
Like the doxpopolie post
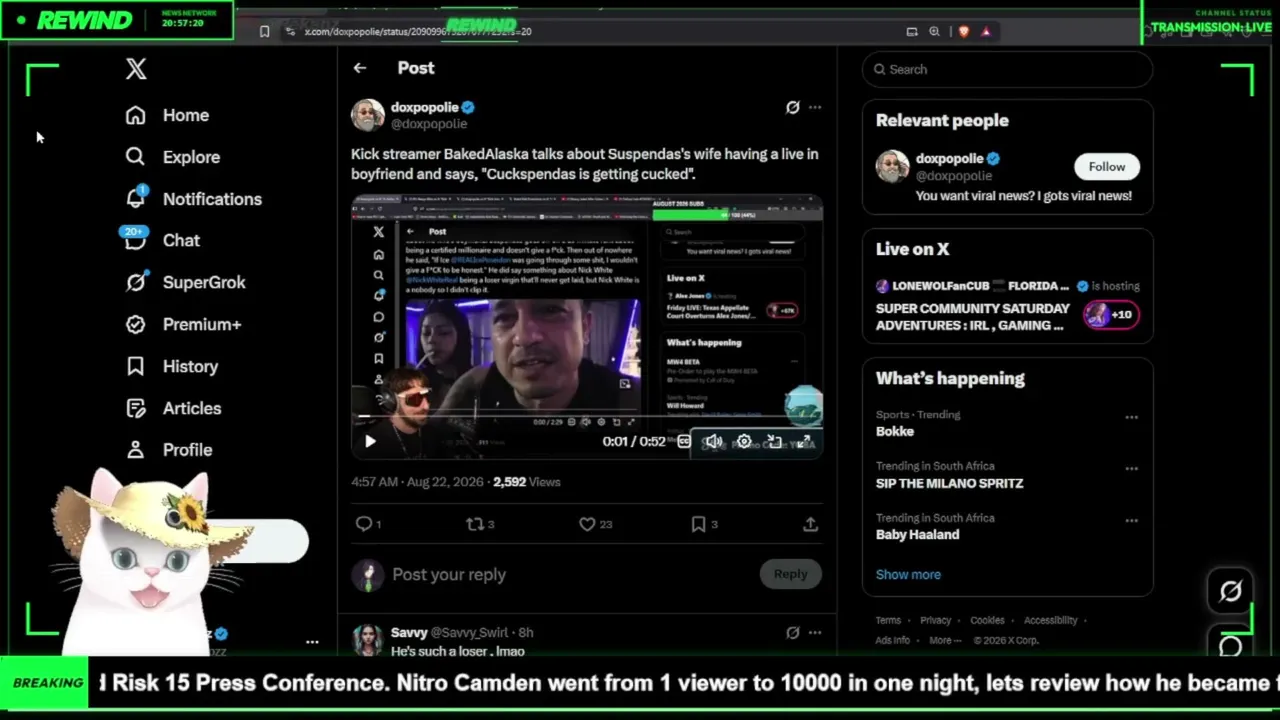tap(587, 524)
